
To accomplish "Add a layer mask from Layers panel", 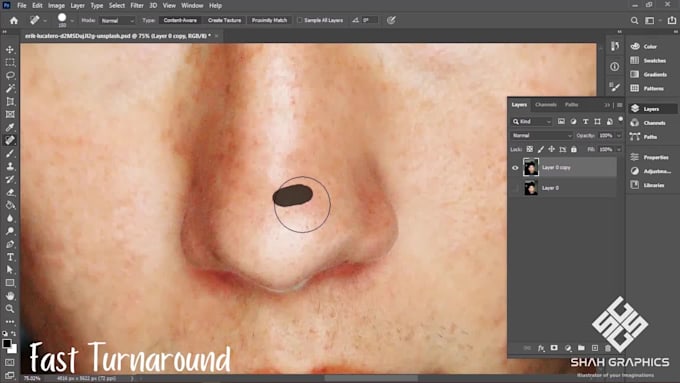I will pos(554,348).
